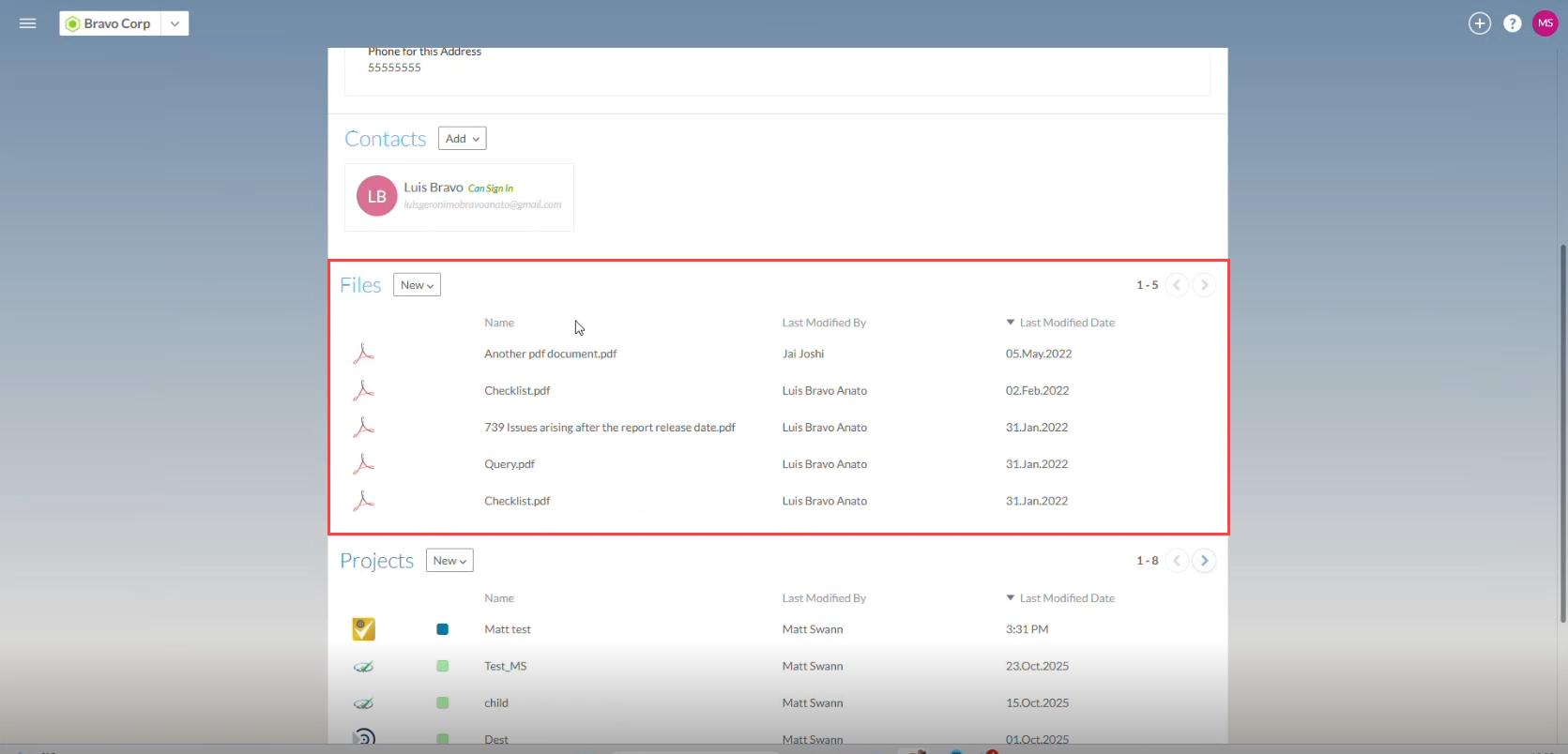Click the page vertical scrollbar
The width and height of the screenshot is (1568, 754).
click(x=1562, y=432)
